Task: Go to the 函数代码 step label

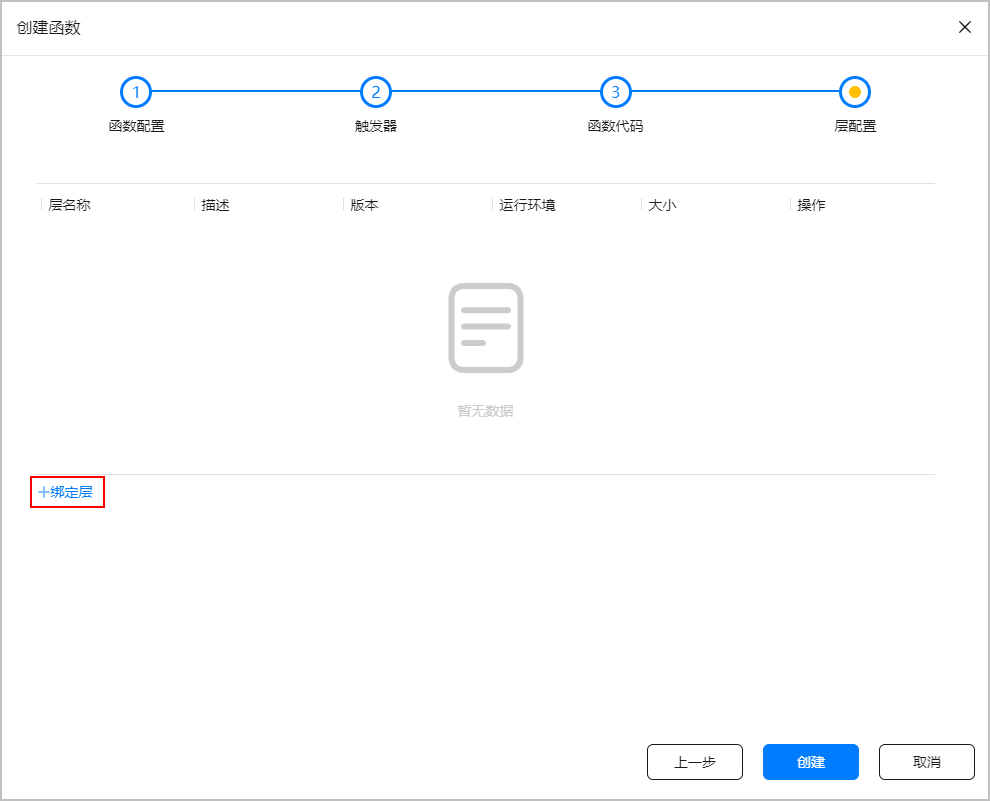Action: click(615, 127)
